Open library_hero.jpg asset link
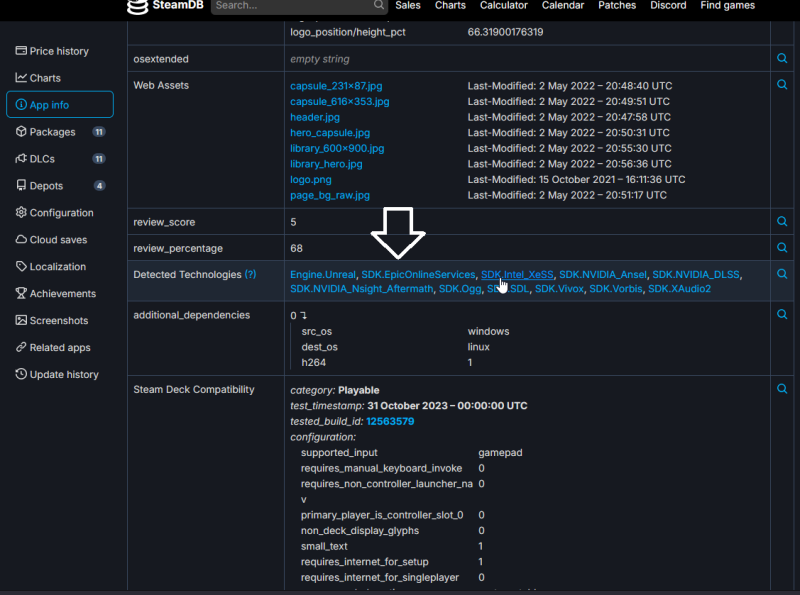Screen dimensions: 800x595 [x=326, y=164]
